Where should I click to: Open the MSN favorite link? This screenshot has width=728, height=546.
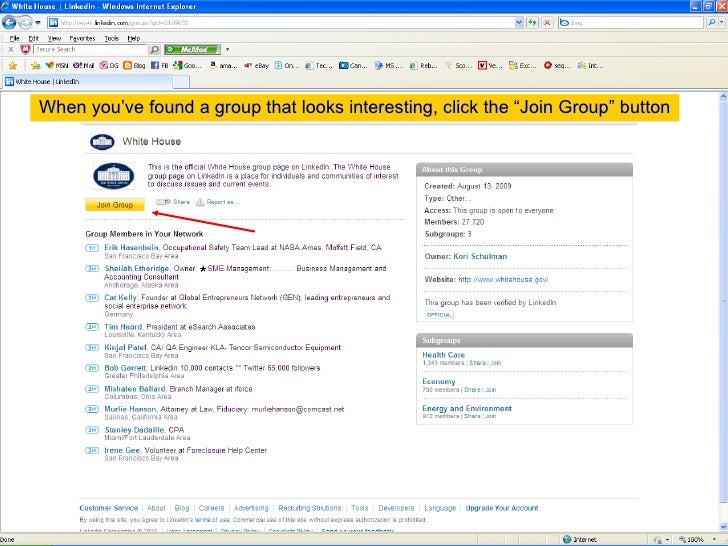tap(57, 65)
